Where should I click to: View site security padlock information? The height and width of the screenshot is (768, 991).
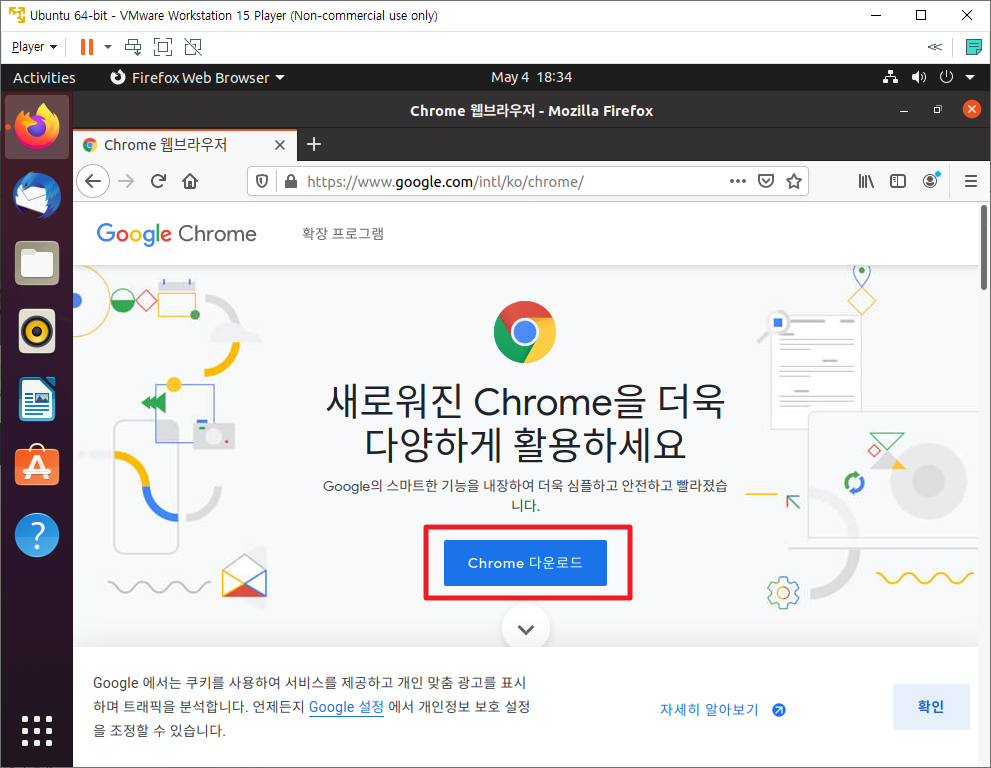291,181
